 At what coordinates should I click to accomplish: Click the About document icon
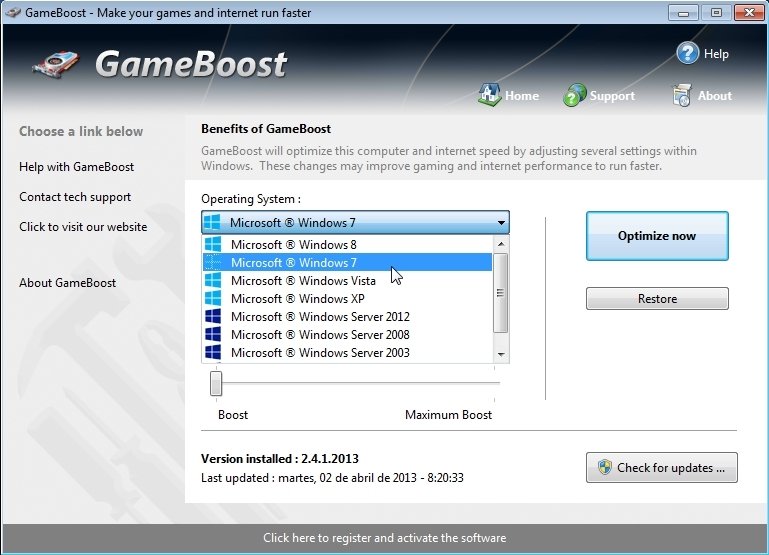click(x=682, y=95)
